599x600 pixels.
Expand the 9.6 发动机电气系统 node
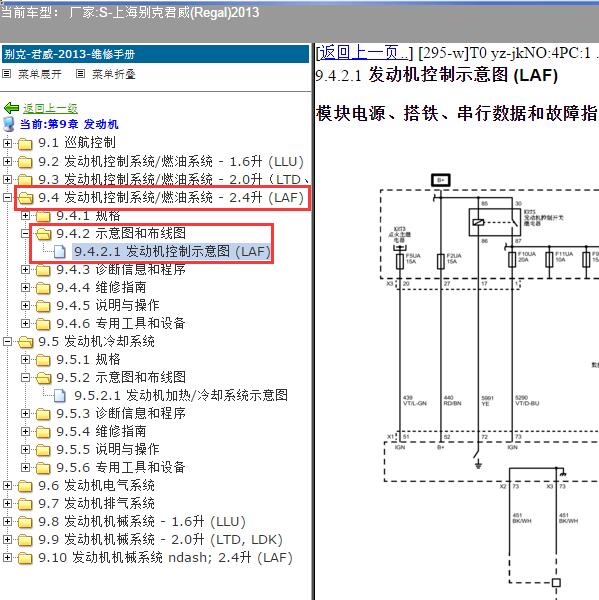[x=7, y=486]
